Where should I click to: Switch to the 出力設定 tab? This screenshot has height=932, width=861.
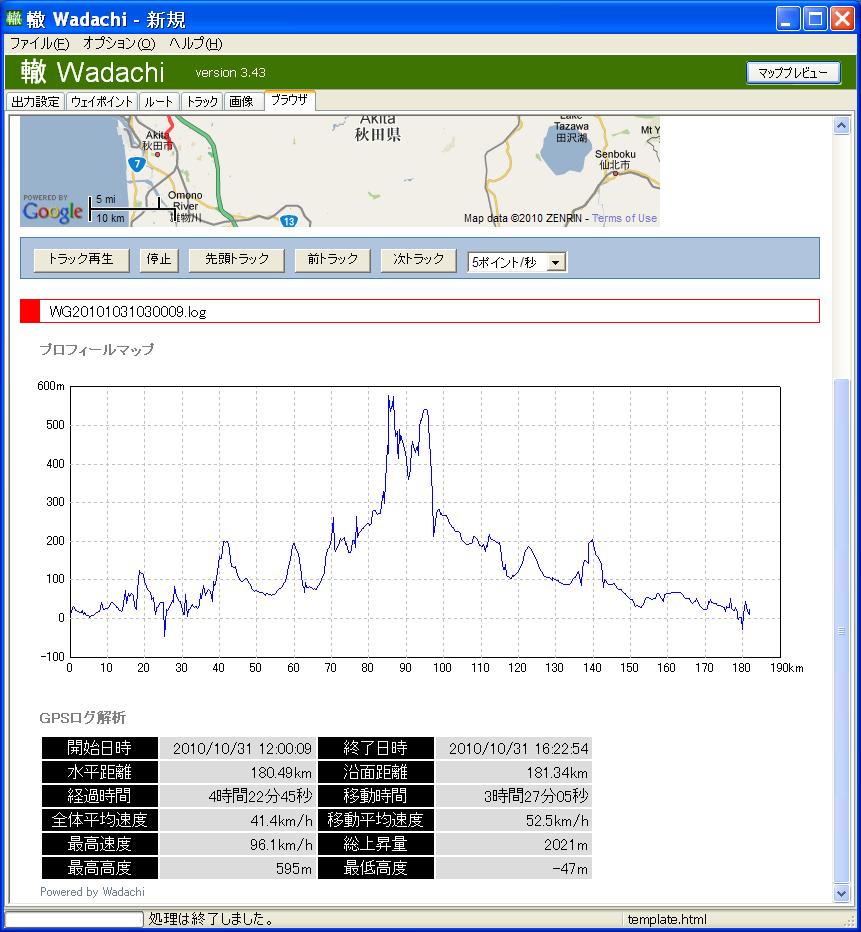coord(36,101)
